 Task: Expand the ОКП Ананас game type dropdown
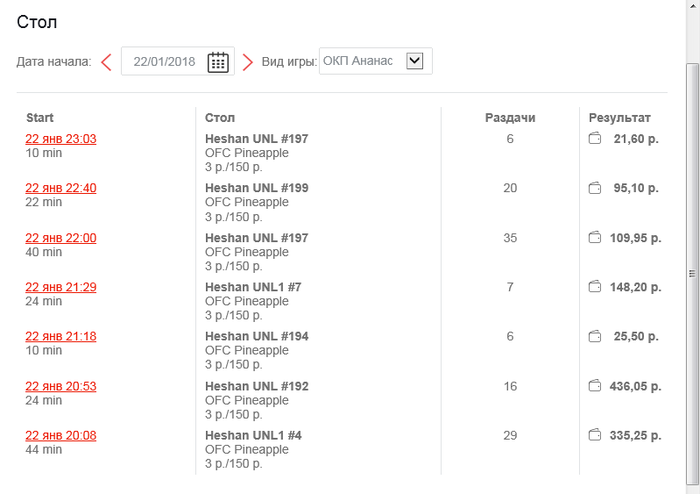click(x=415, y=61)
